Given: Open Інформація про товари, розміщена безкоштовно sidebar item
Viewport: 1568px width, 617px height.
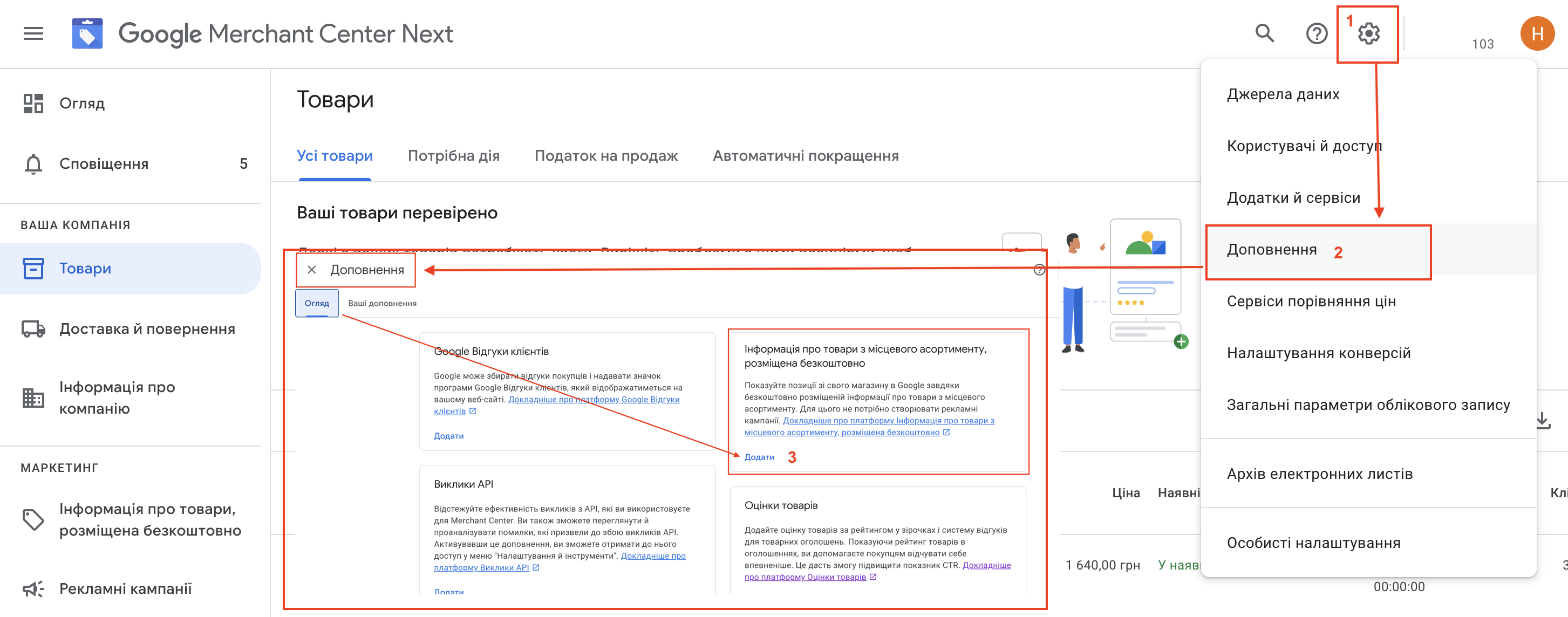Looking at the screenshot, I should click(x=130, y=519).
